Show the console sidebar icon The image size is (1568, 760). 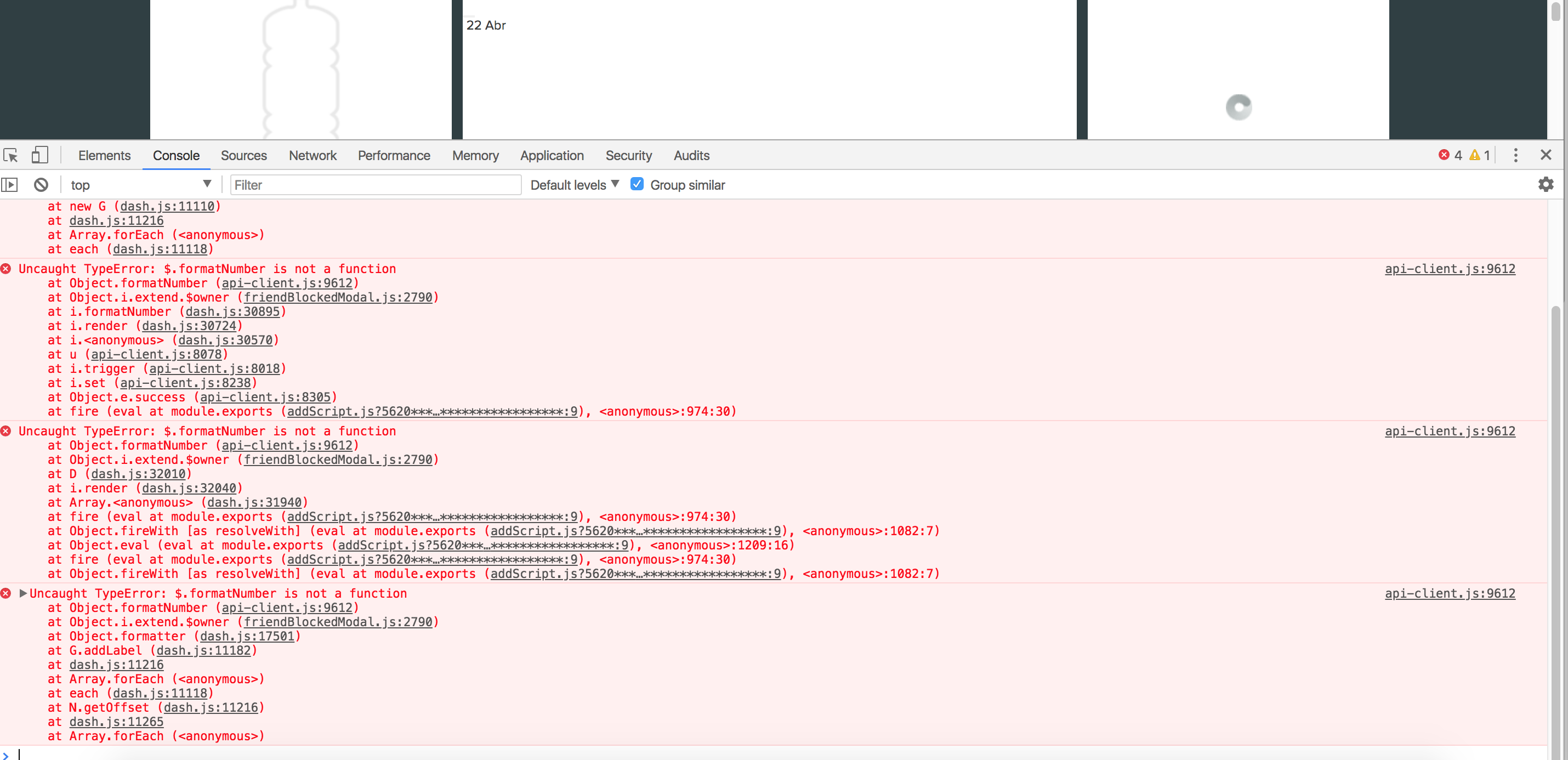10,185
